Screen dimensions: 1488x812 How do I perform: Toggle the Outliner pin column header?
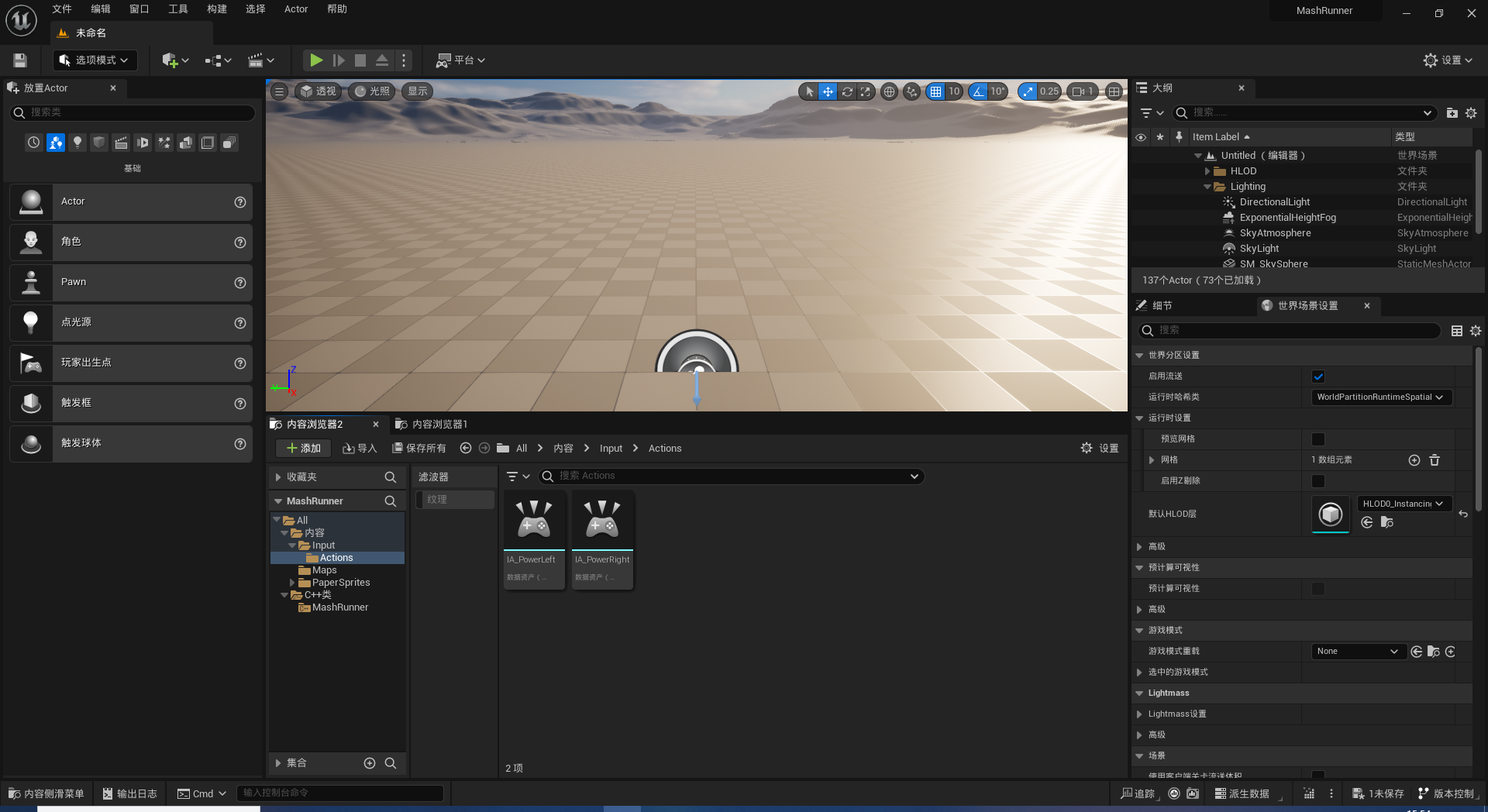(1179, 137)
